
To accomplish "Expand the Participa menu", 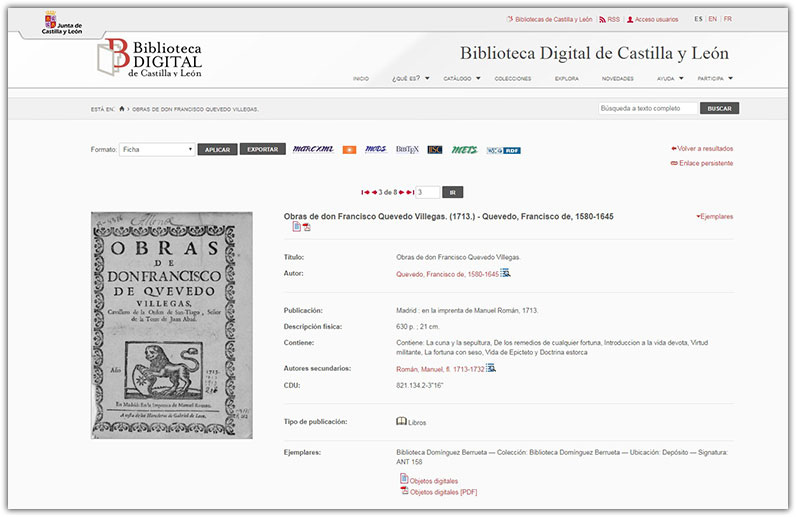I will (715, 78).
